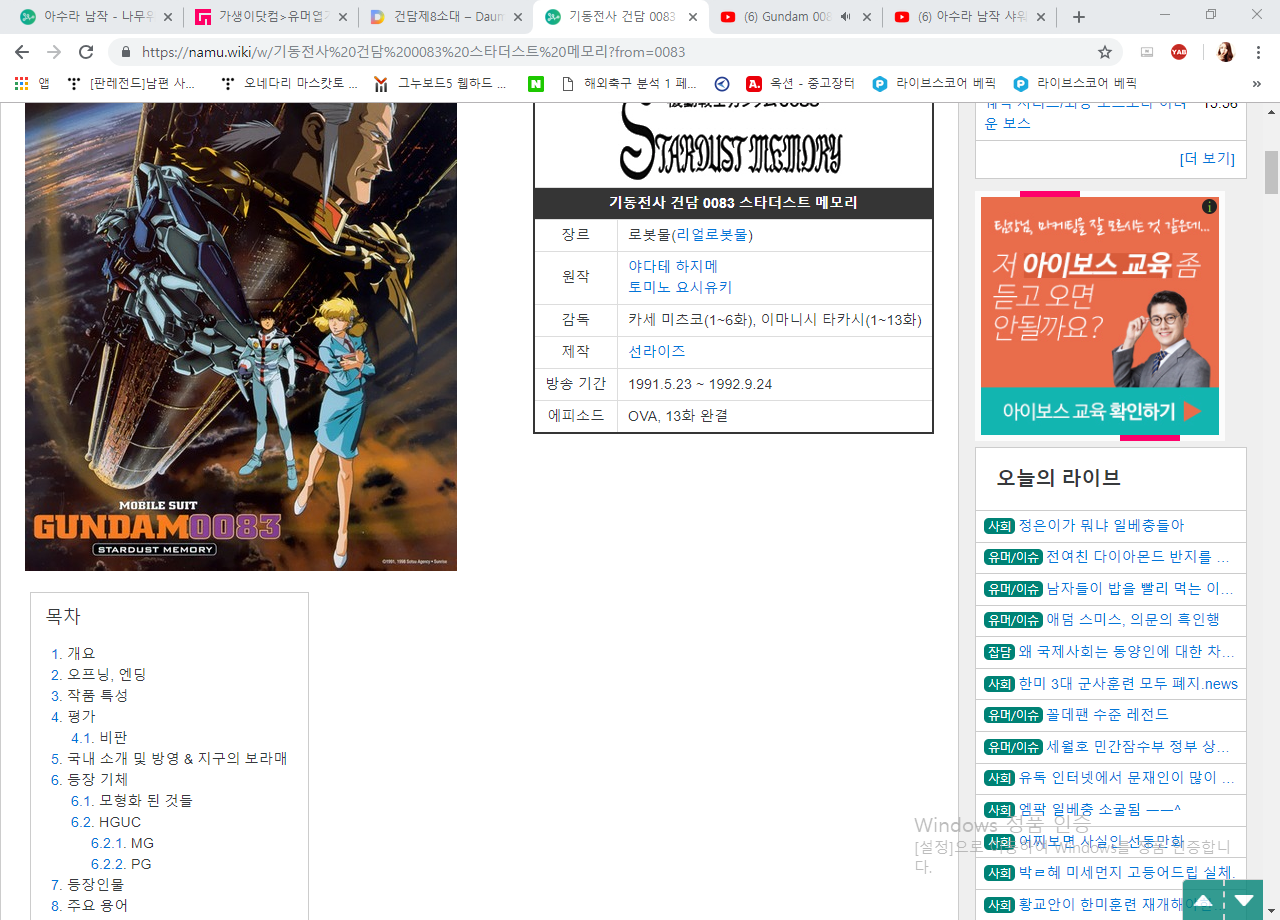Open the 선라이즈 studio link

(x=657, y=352)
